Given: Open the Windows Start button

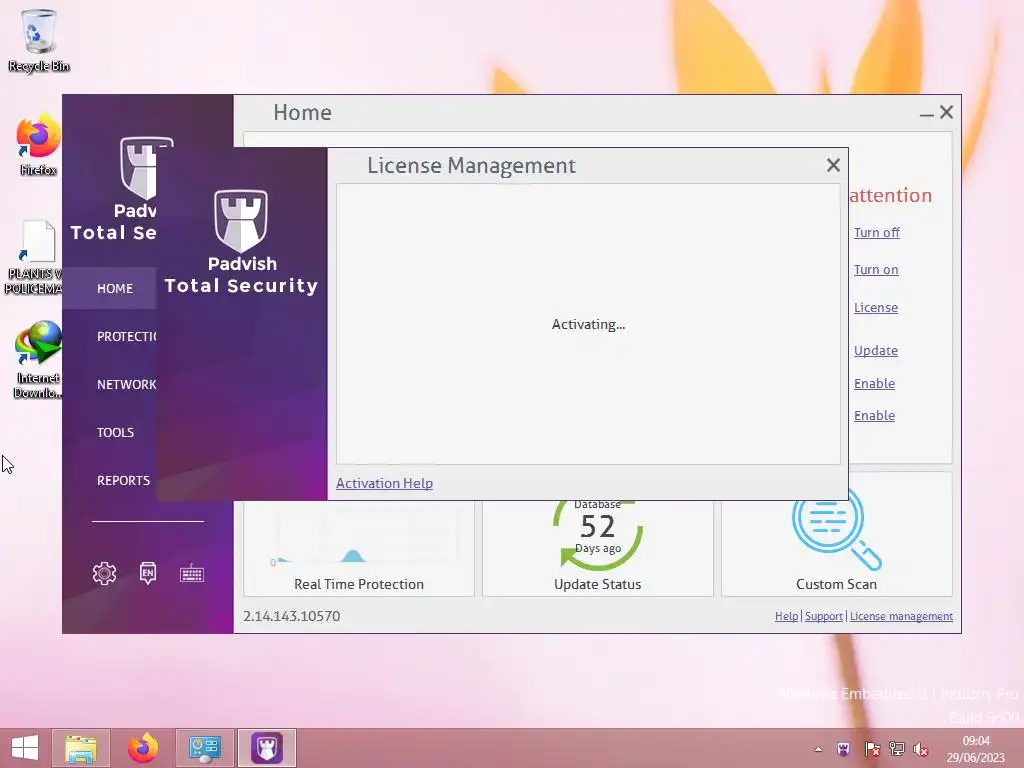Looking at the screenshot, I should tap(25, 748).
